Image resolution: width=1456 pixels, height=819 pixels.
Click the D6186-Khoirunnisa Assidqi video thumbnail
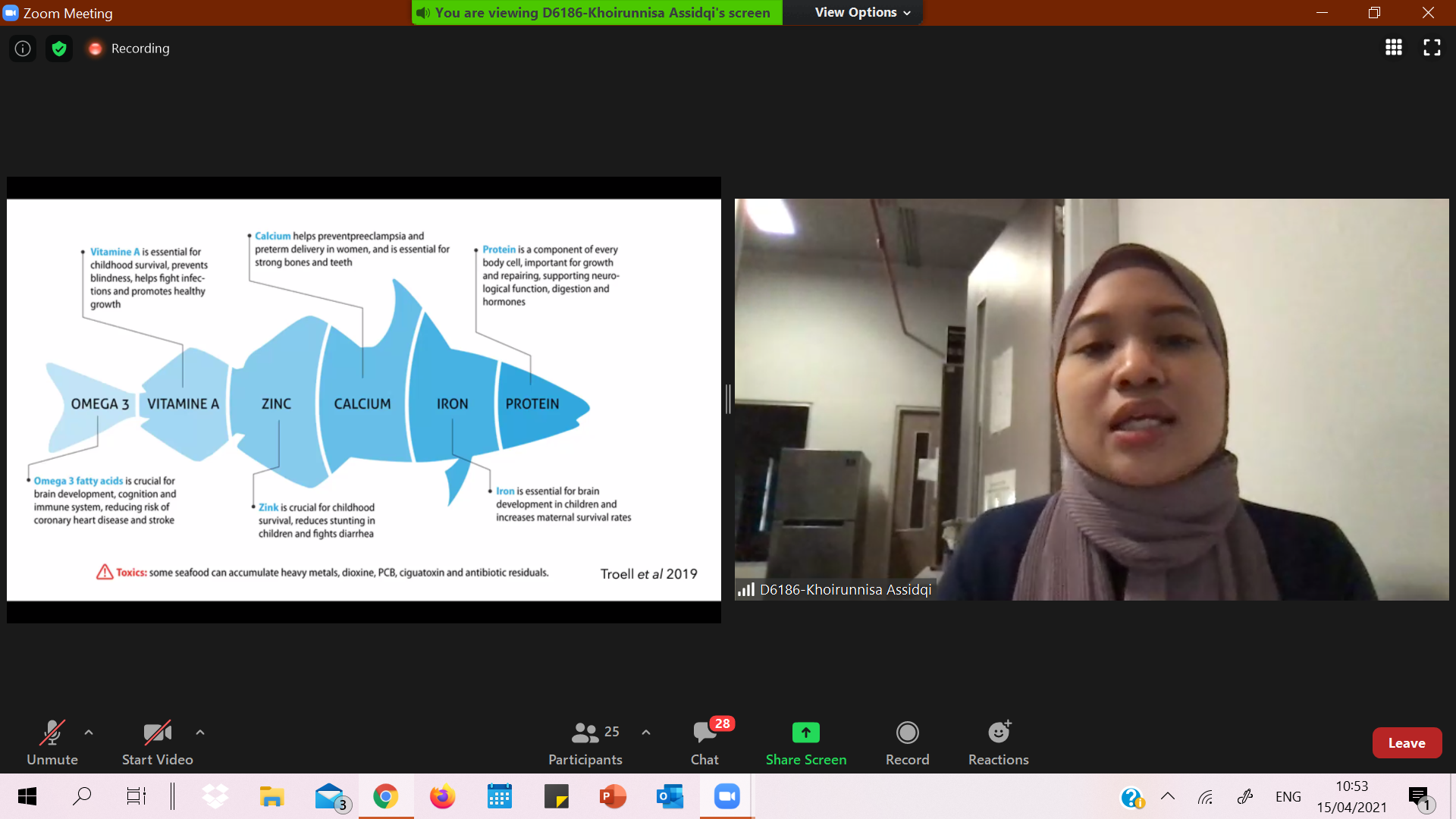coord(1091,399)
